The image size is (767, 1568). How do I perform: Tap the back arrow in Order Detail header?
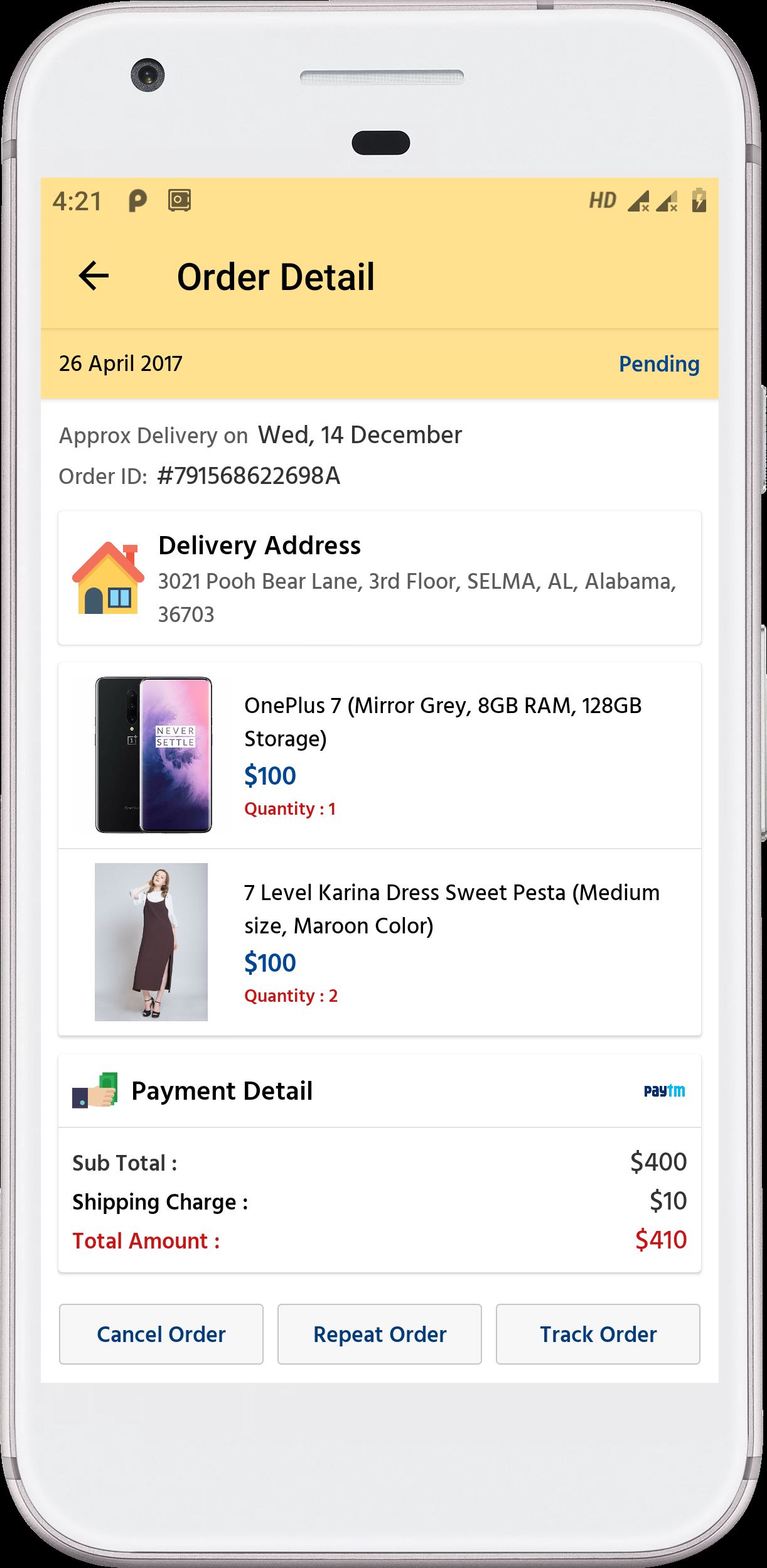point(94,276)
